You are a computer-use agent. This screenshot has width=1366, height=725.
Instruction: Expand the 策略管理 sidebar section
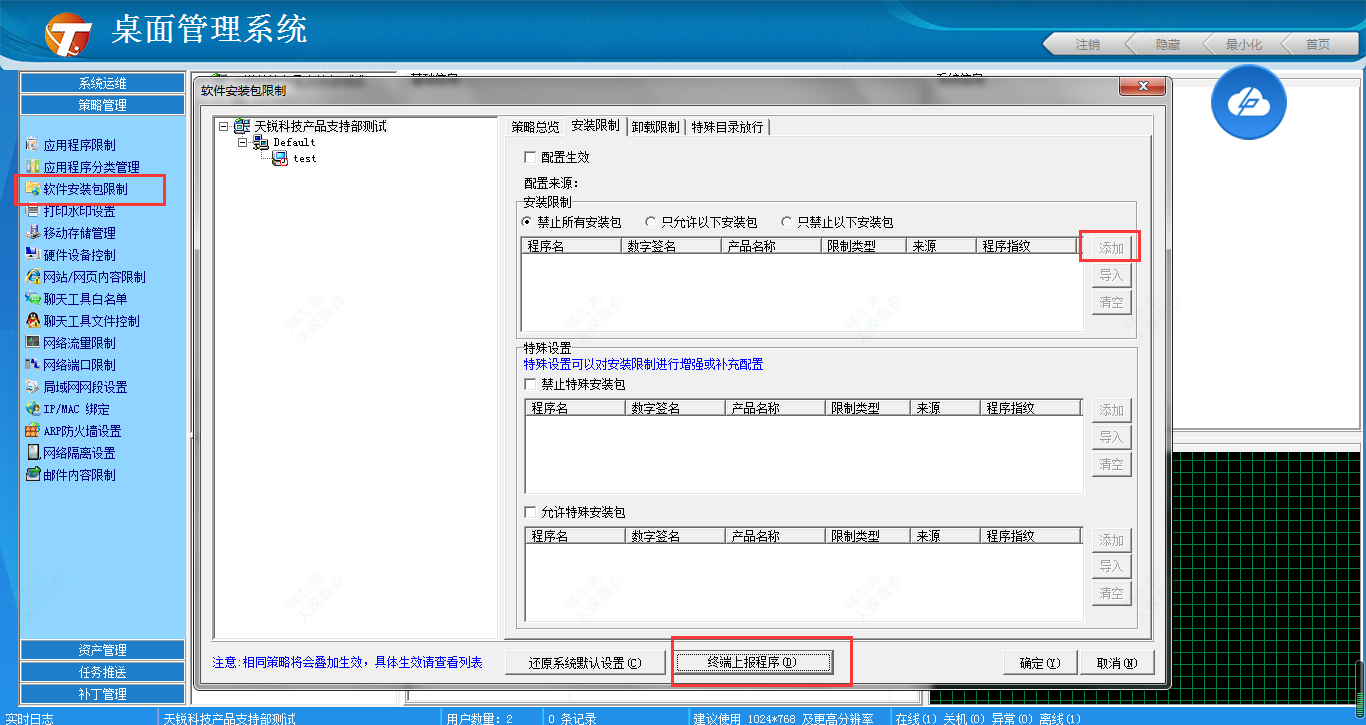pos(102,105)
